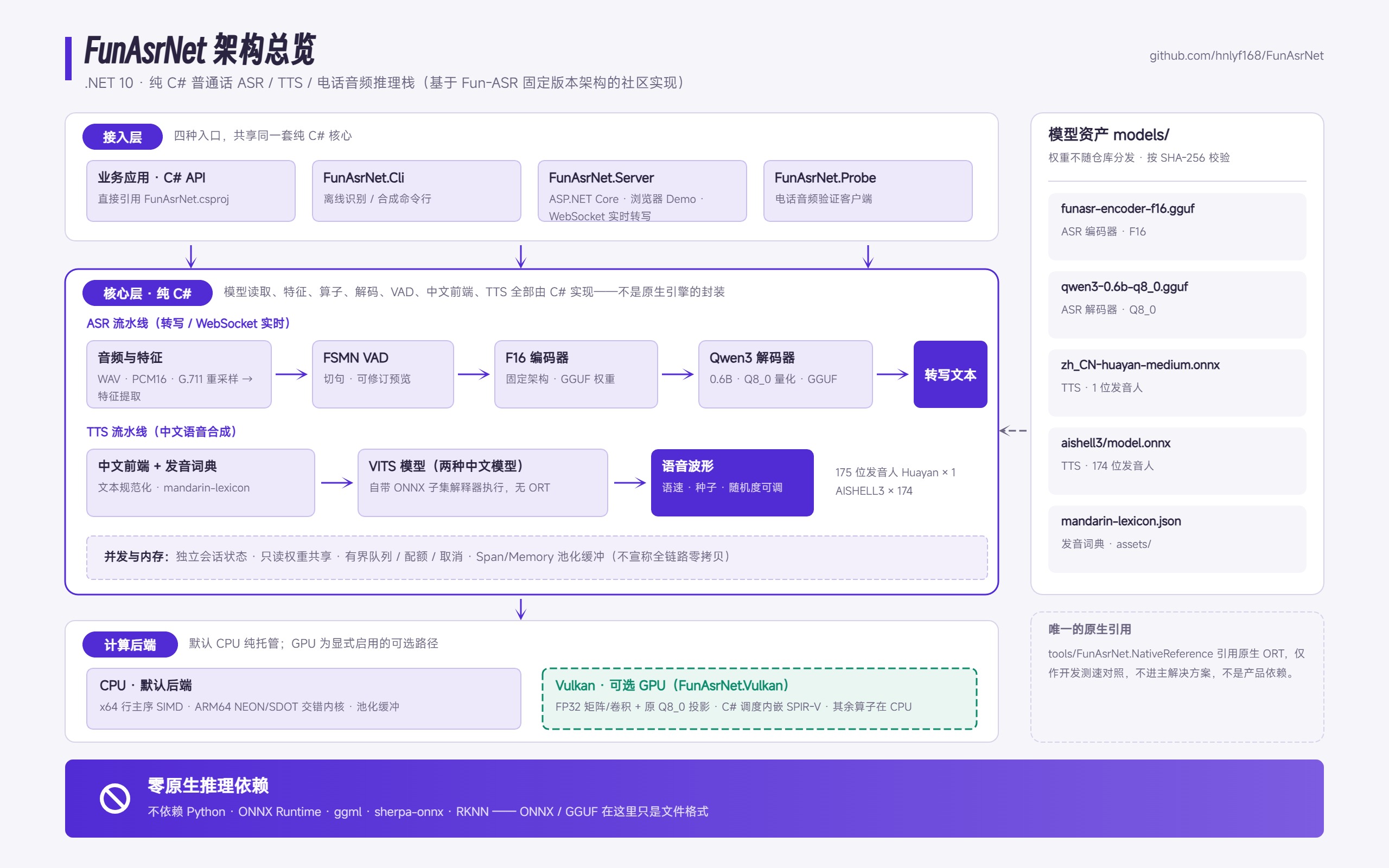Click the CPU · 默认后端 card
The width and height of the screenshot is (1389, 868).
click(x=304, y=699)
